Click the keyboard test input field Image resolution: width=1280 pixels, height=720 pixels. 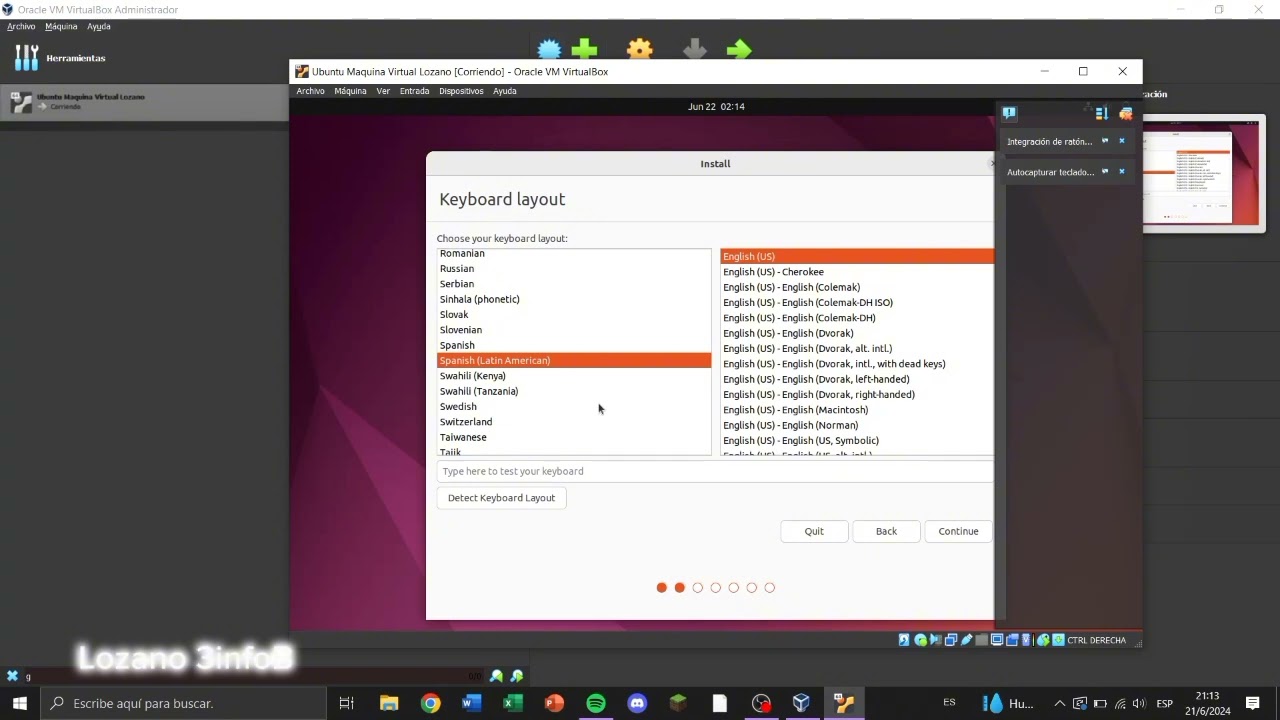pos(715,471)
